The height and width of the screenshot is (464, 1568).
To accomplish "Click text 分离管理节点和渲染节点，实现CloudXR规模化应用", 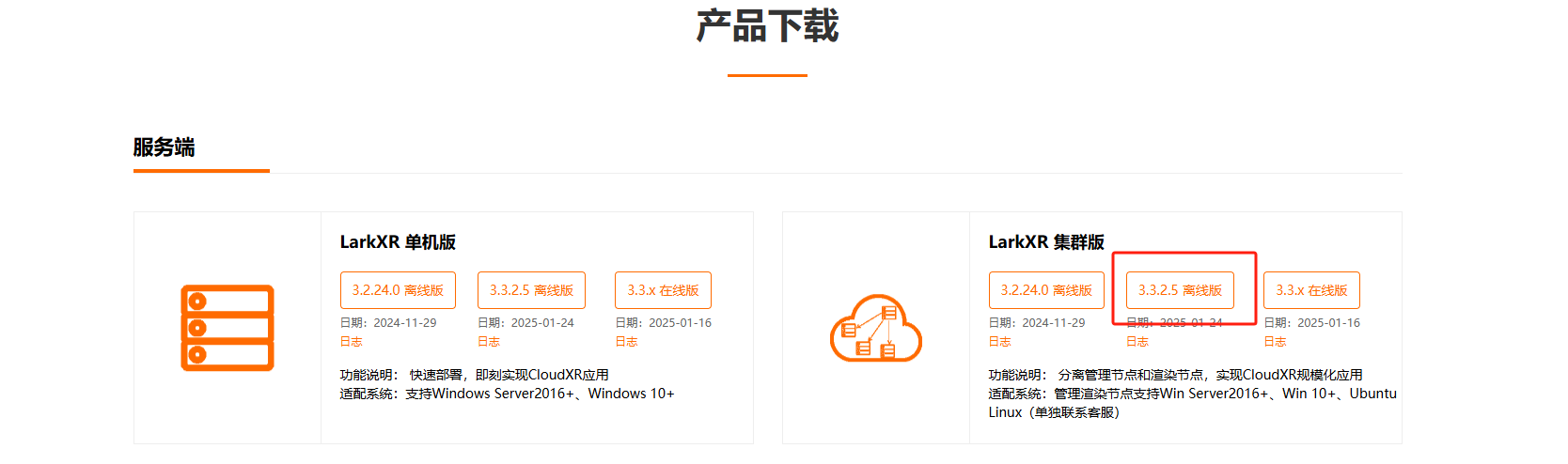I will pyautogui.click(x=1210, y=375).
